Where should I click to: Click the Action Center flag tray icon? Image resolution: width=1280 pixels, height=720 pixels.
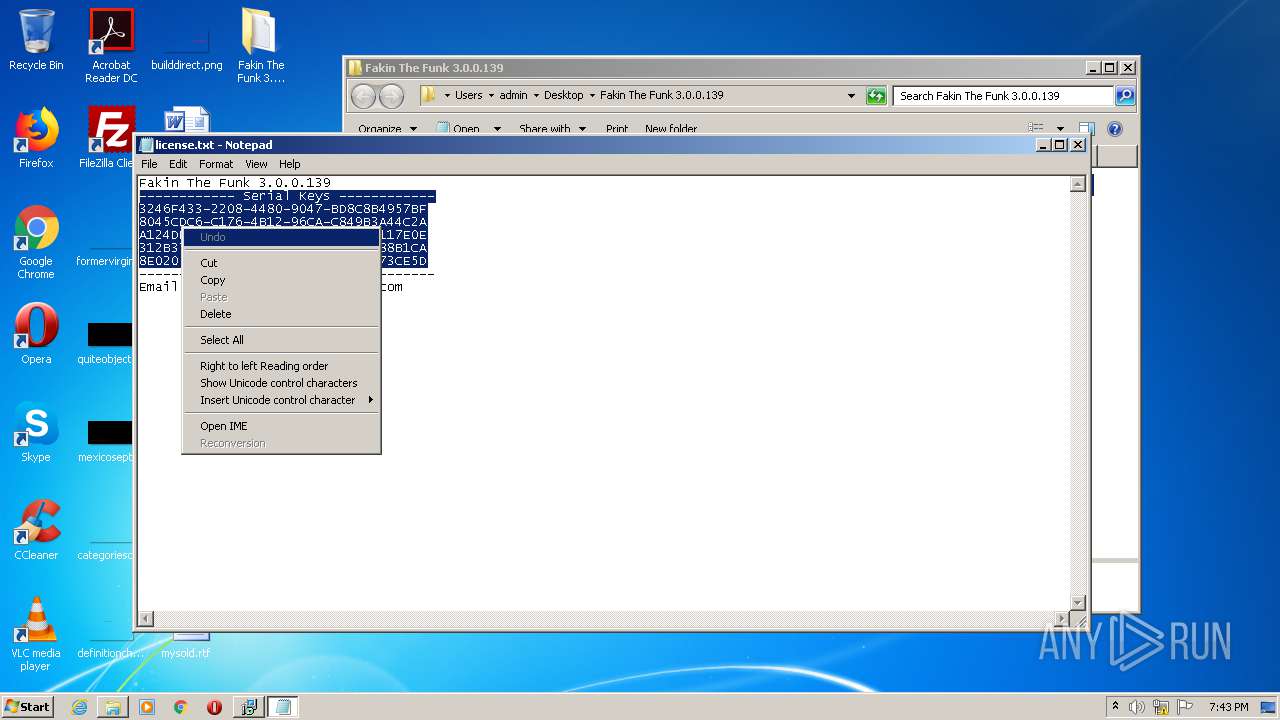1185,707
